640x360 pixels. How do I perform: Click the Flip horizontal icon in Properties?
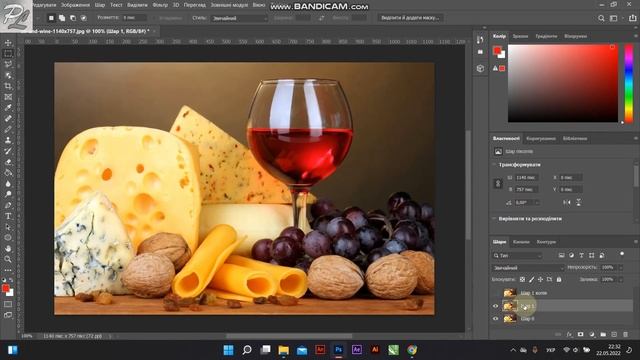click(x=567, y=202)
